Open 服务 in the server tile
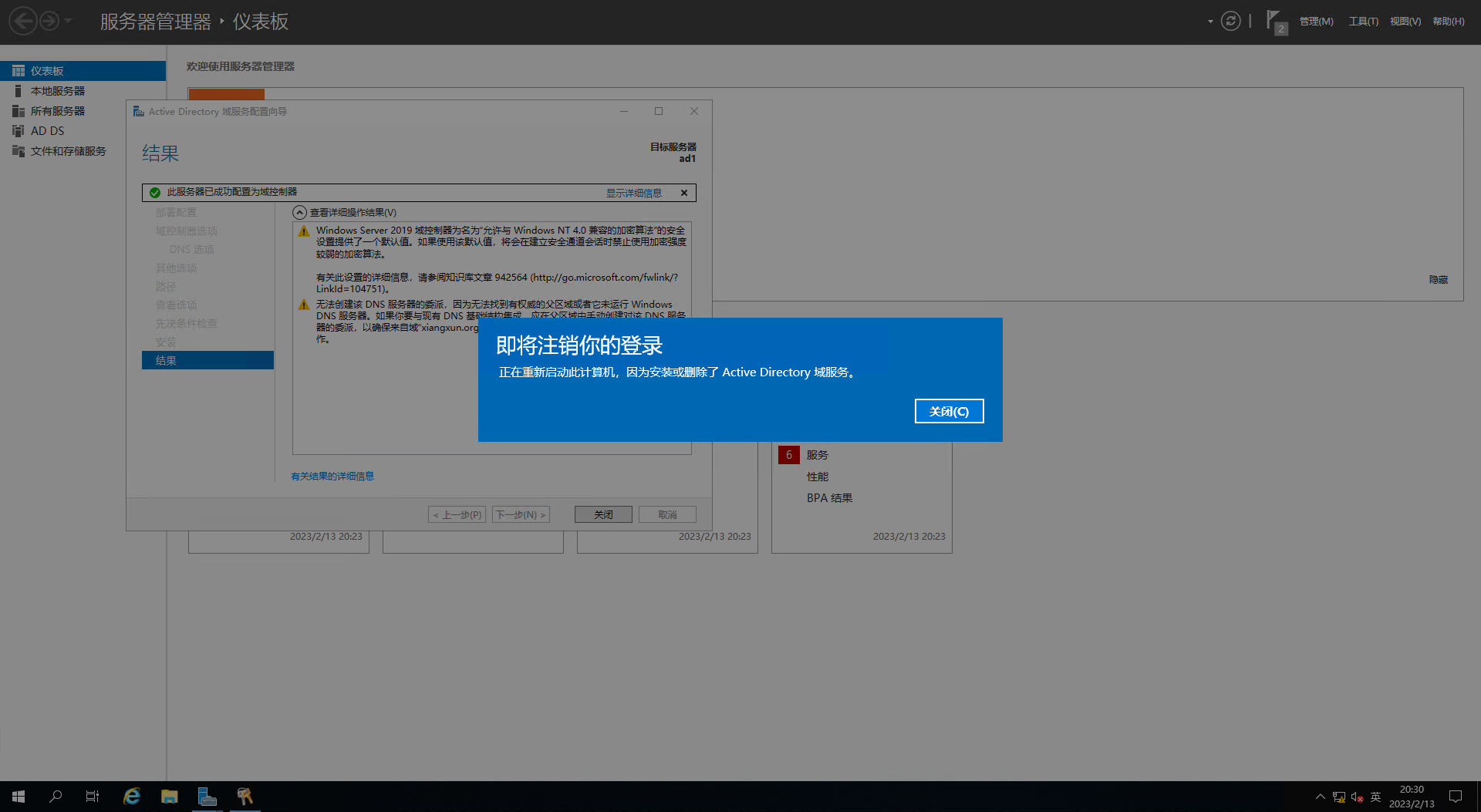This screenshot has width=1481, height=812. (x=817, y=455)
